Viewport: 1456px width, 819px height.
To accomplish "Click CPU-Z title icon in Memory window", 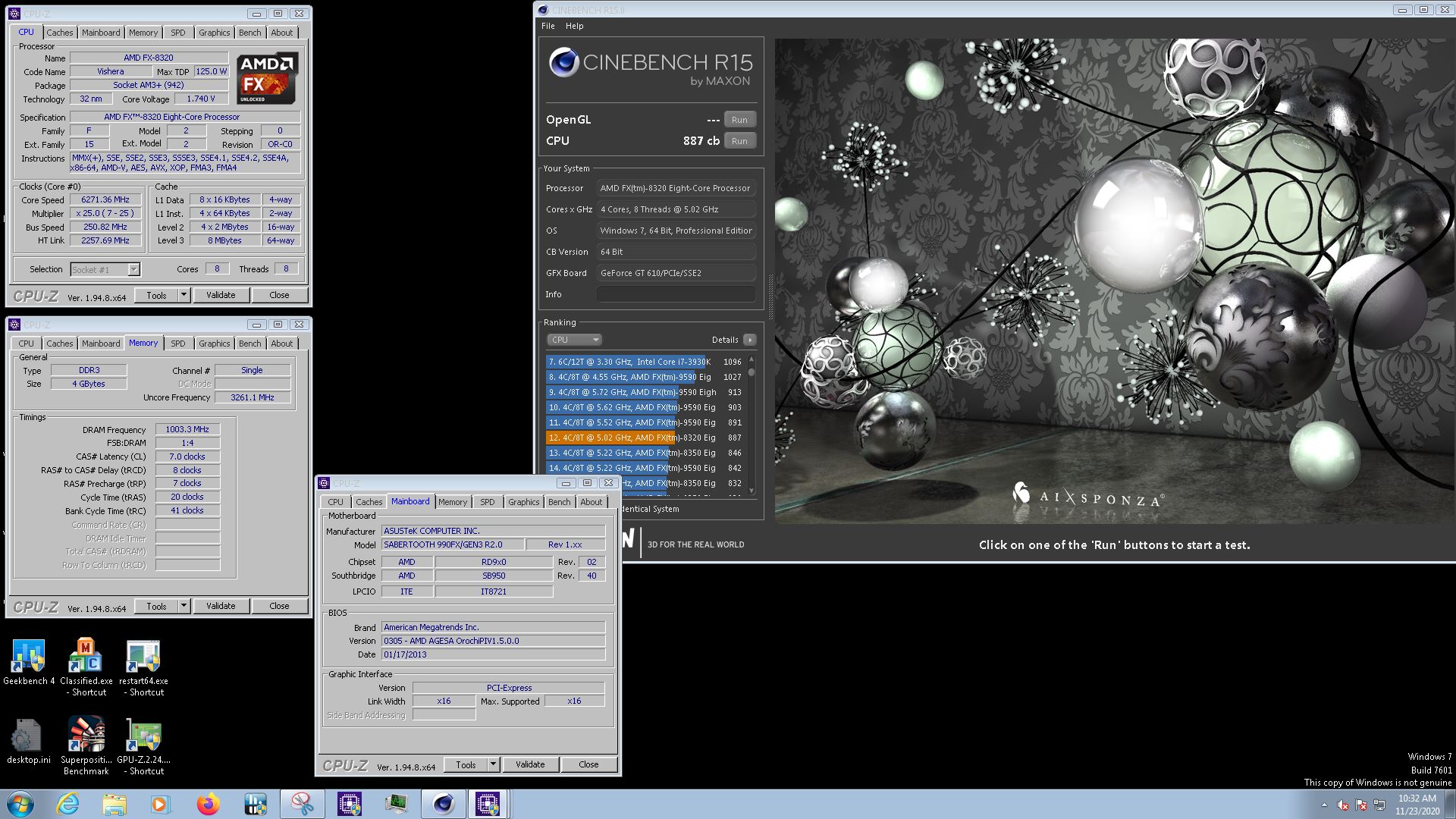I will click(x=14, y=325).
